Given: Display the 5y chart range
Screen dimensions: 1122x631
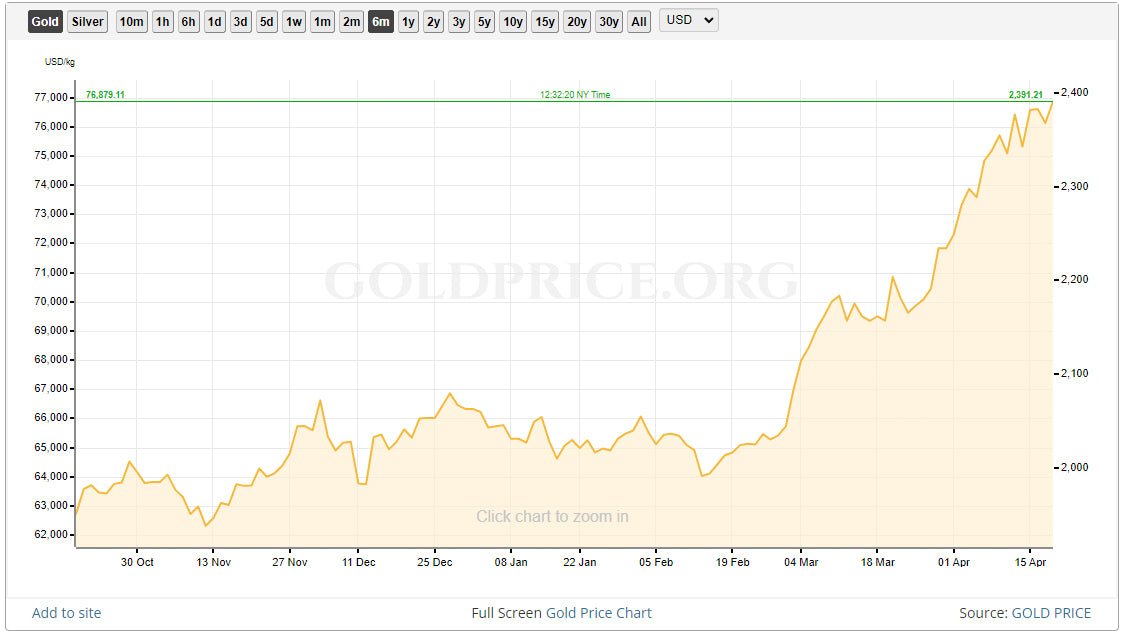Looking at the screenshot, I should click(484, 21).
